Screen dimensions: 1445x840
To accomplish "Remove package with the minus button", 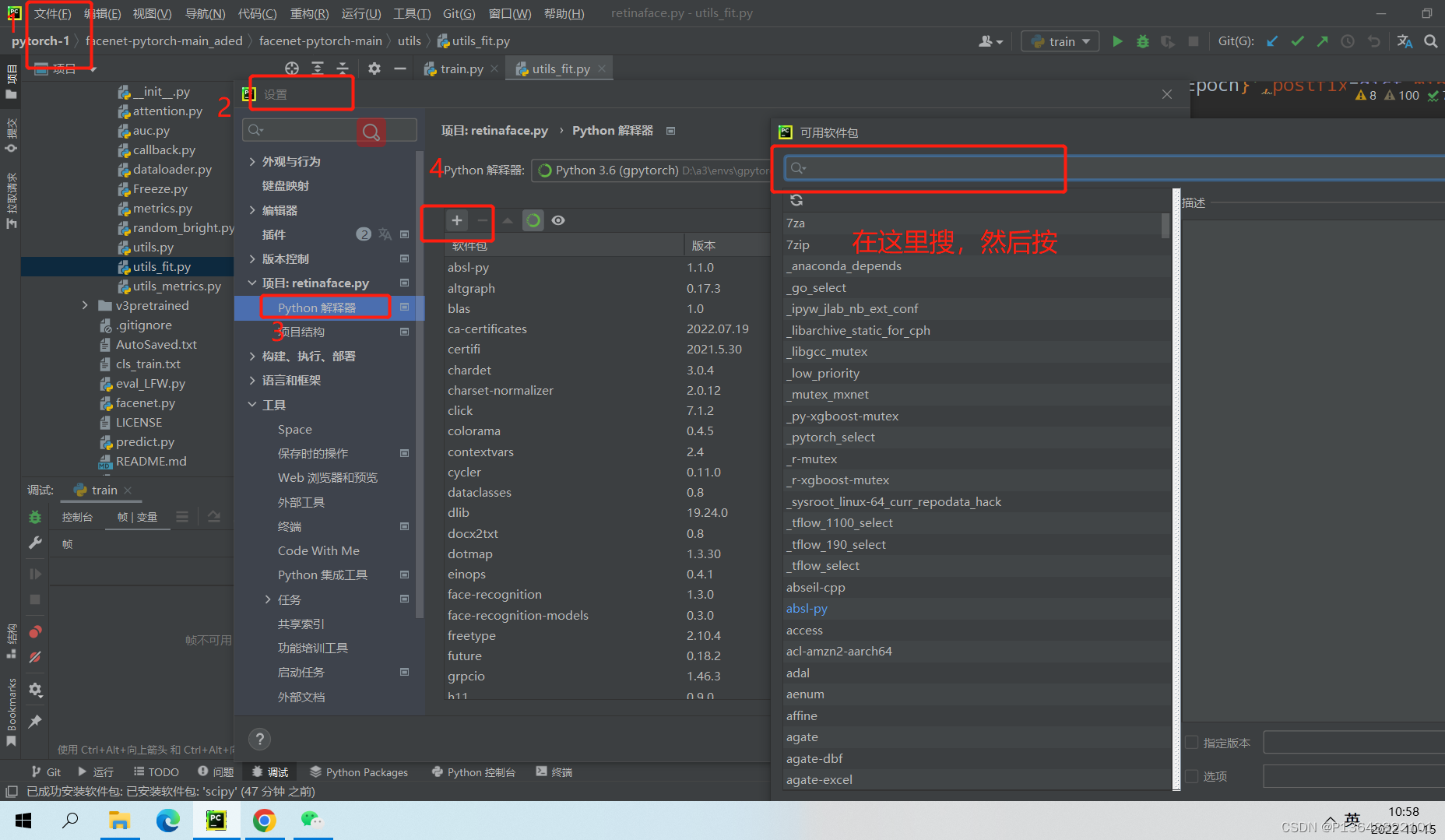I will [x=483, y=220].
